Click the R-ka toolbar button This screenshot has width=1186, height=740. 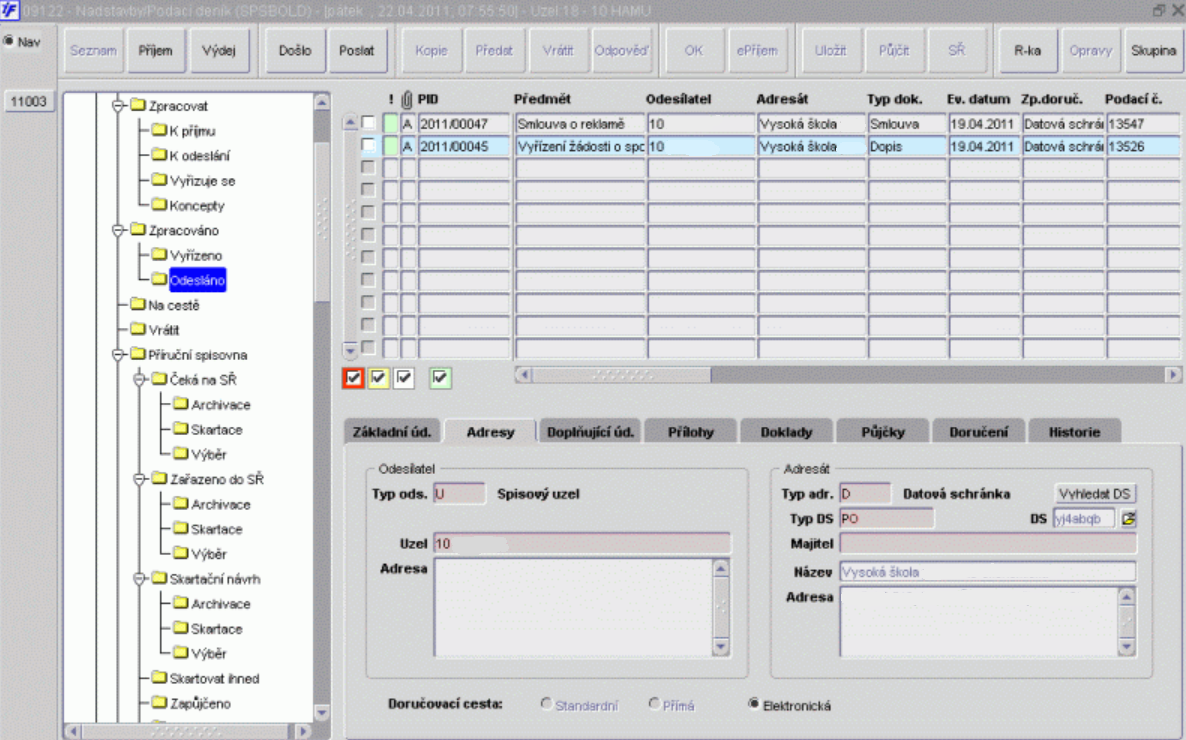[1027, 51]
